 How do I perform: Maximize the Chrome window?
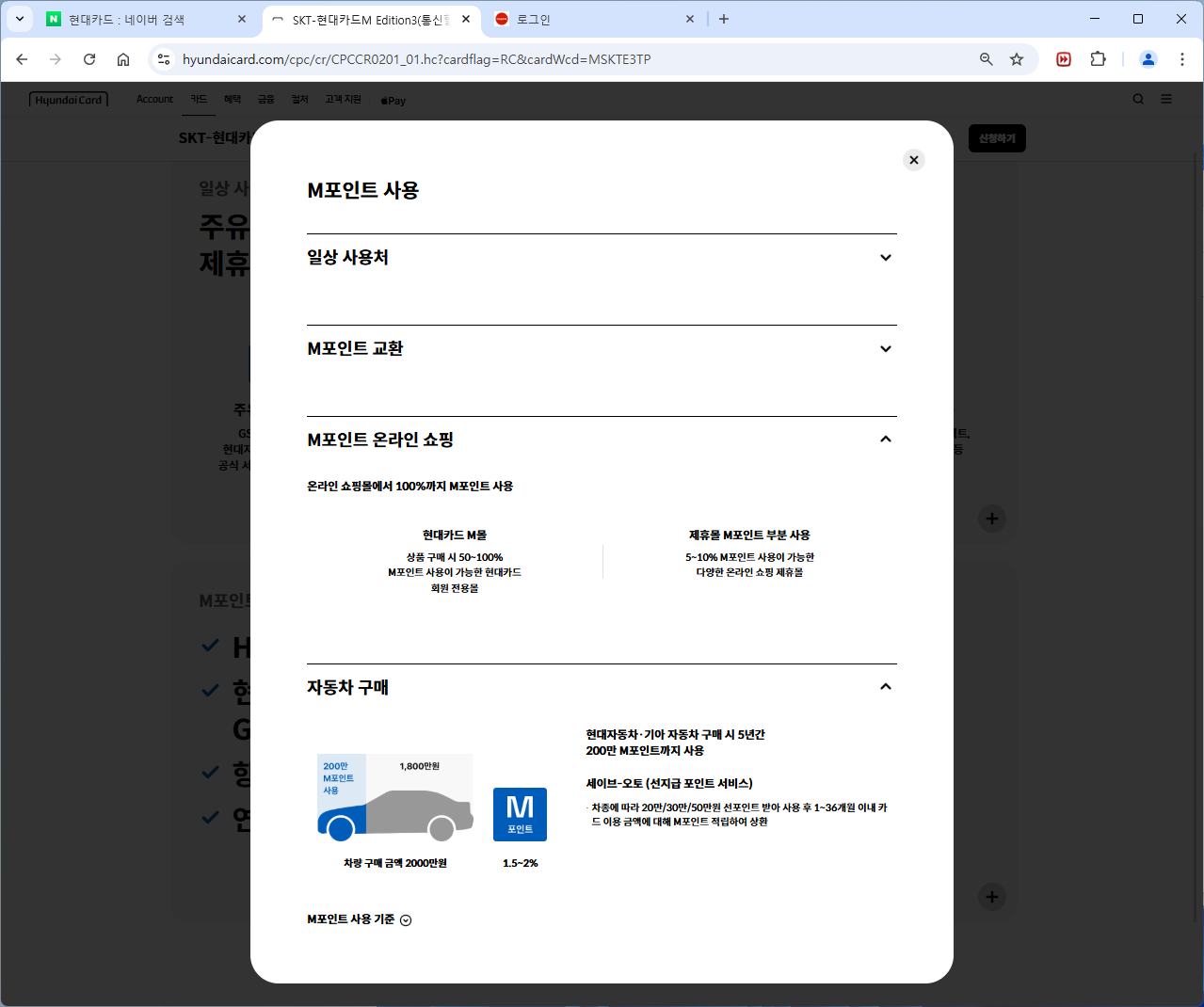(1138, 19)
